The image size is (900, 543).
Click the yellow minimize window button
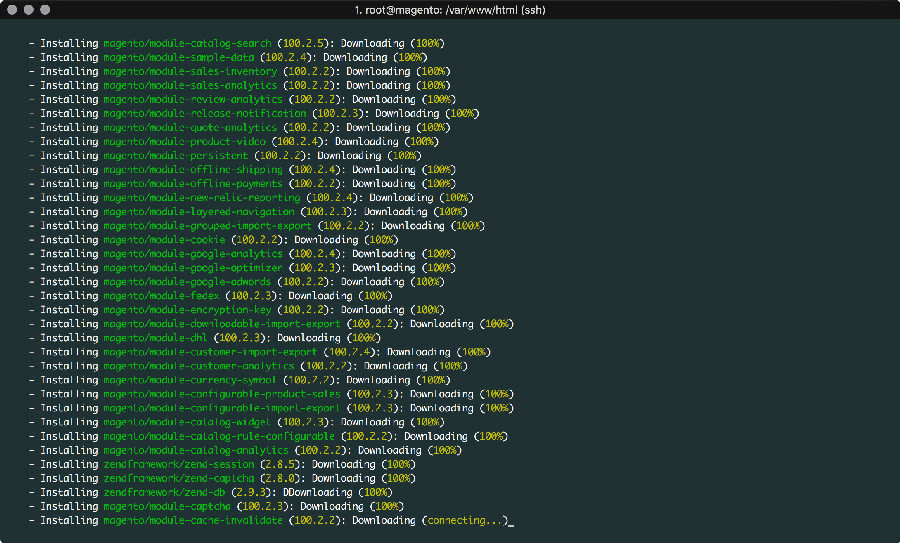coord(28,10)
